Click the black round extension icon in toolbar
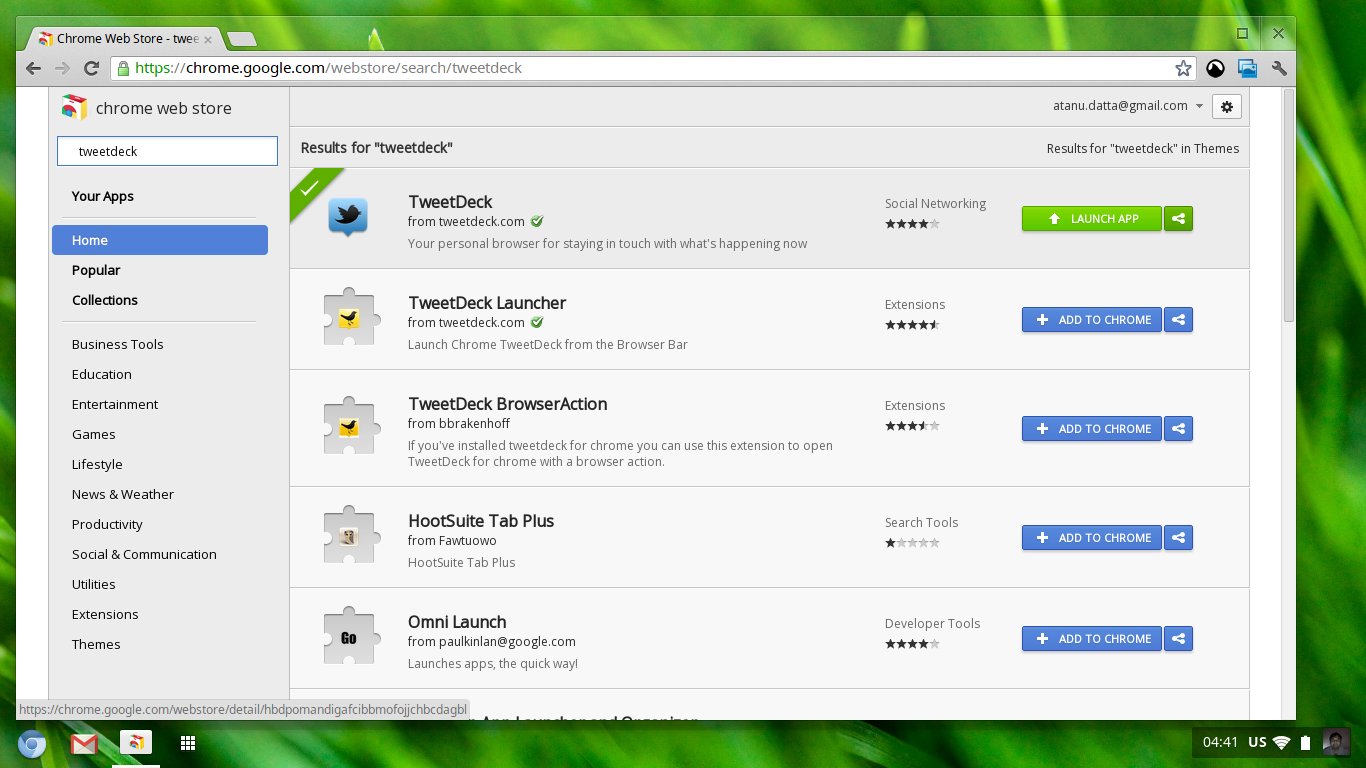 (x=1215, y=68)
